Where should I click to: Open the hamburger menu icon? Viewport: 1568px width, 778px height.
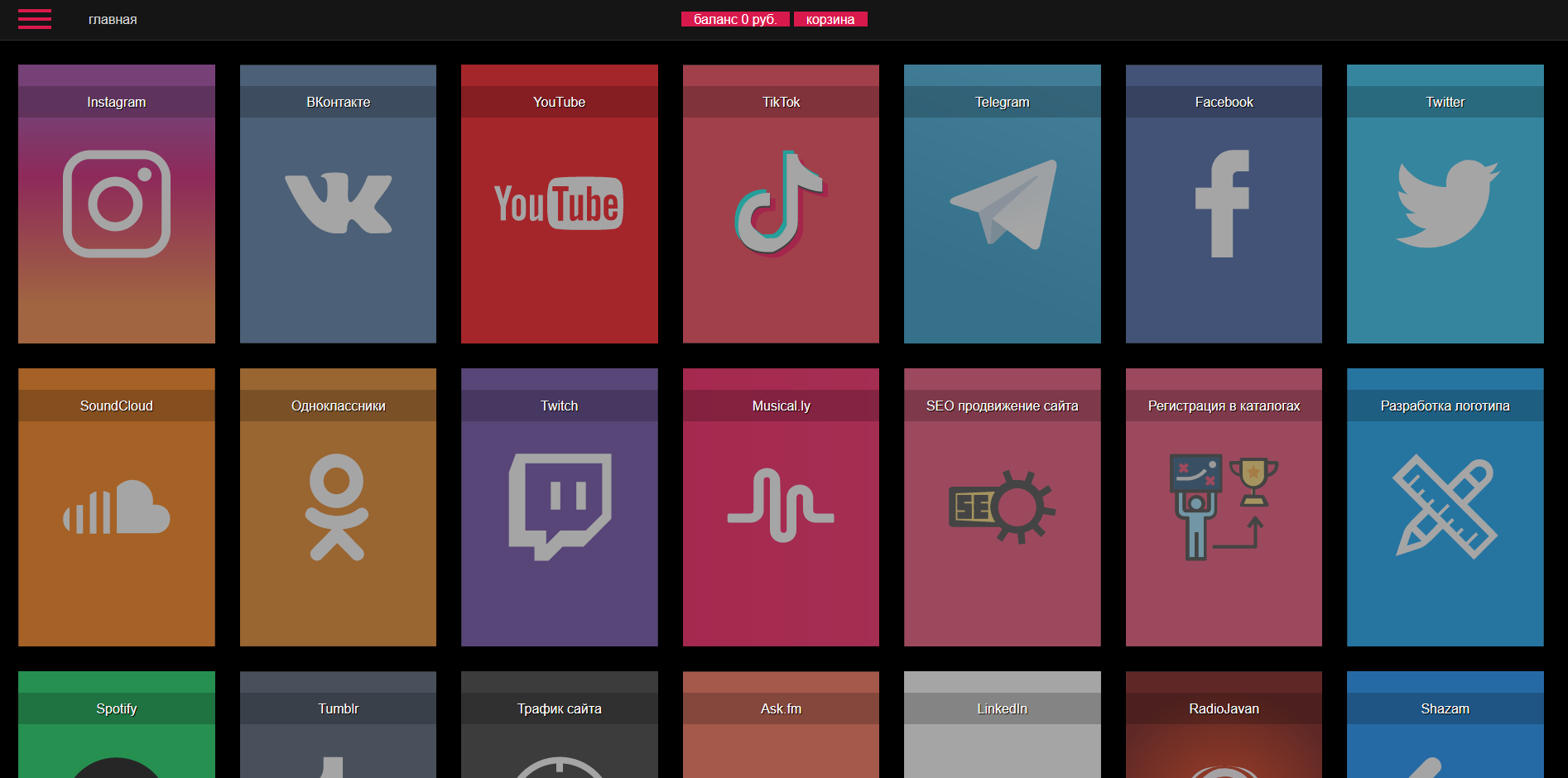[35, 19]
